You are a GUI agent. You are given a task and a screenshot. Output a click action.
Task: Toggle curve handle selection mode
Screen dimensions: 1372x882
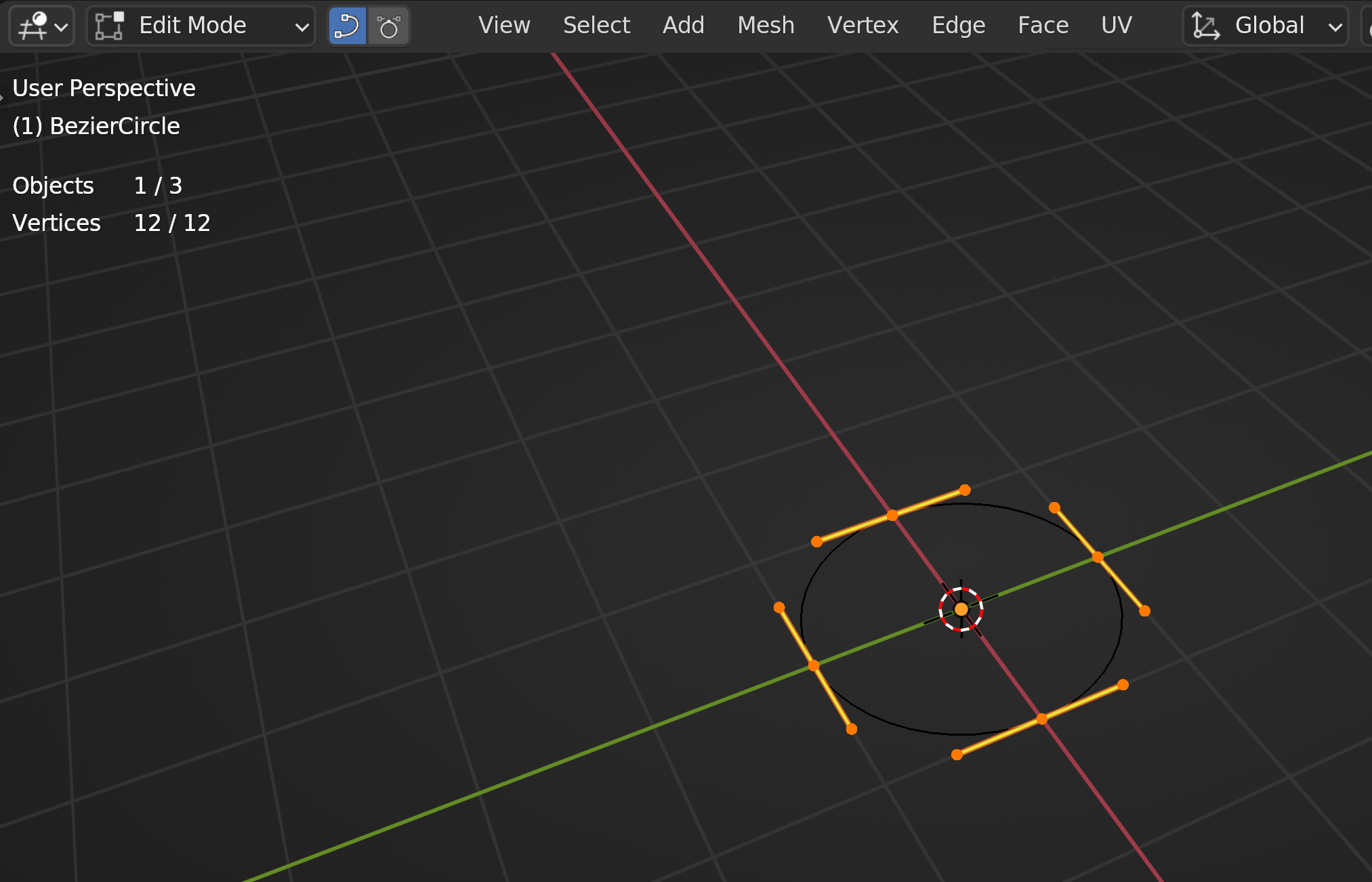coord(389,26)
